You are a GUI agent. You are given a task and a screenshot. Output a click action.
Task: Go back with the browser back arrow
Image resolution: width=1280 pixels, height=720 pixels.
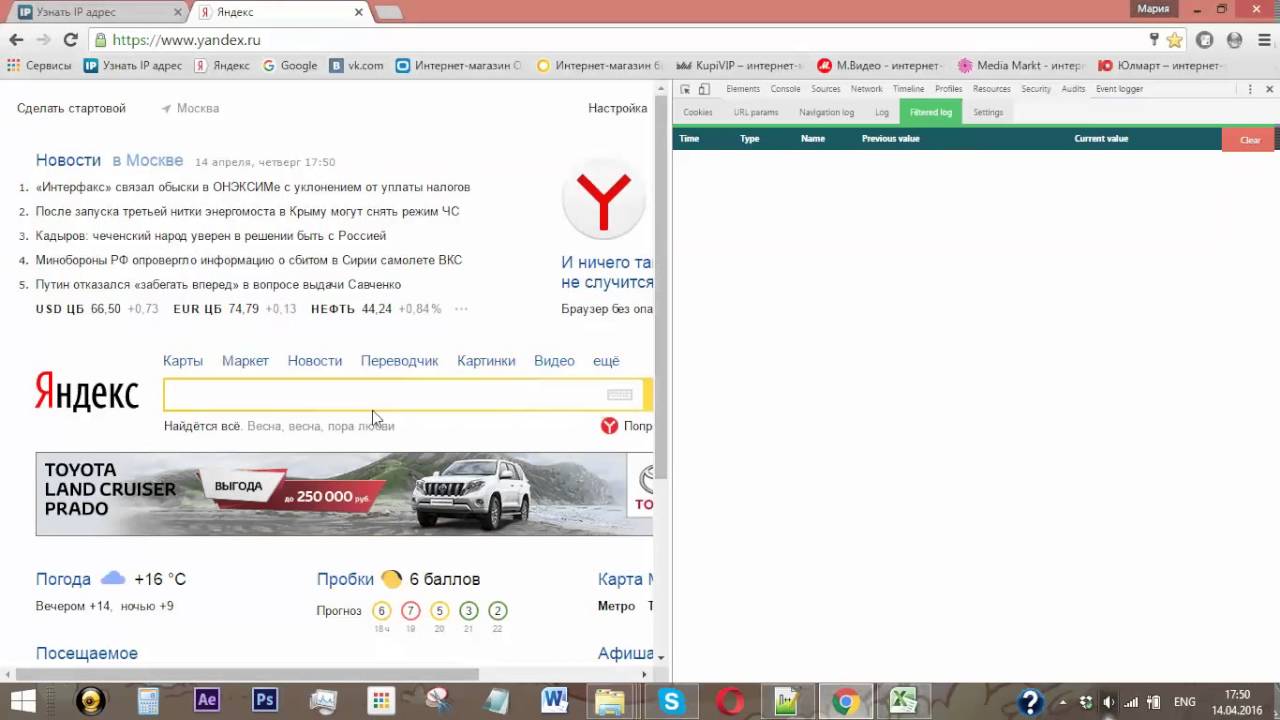(x=16, y=40)
